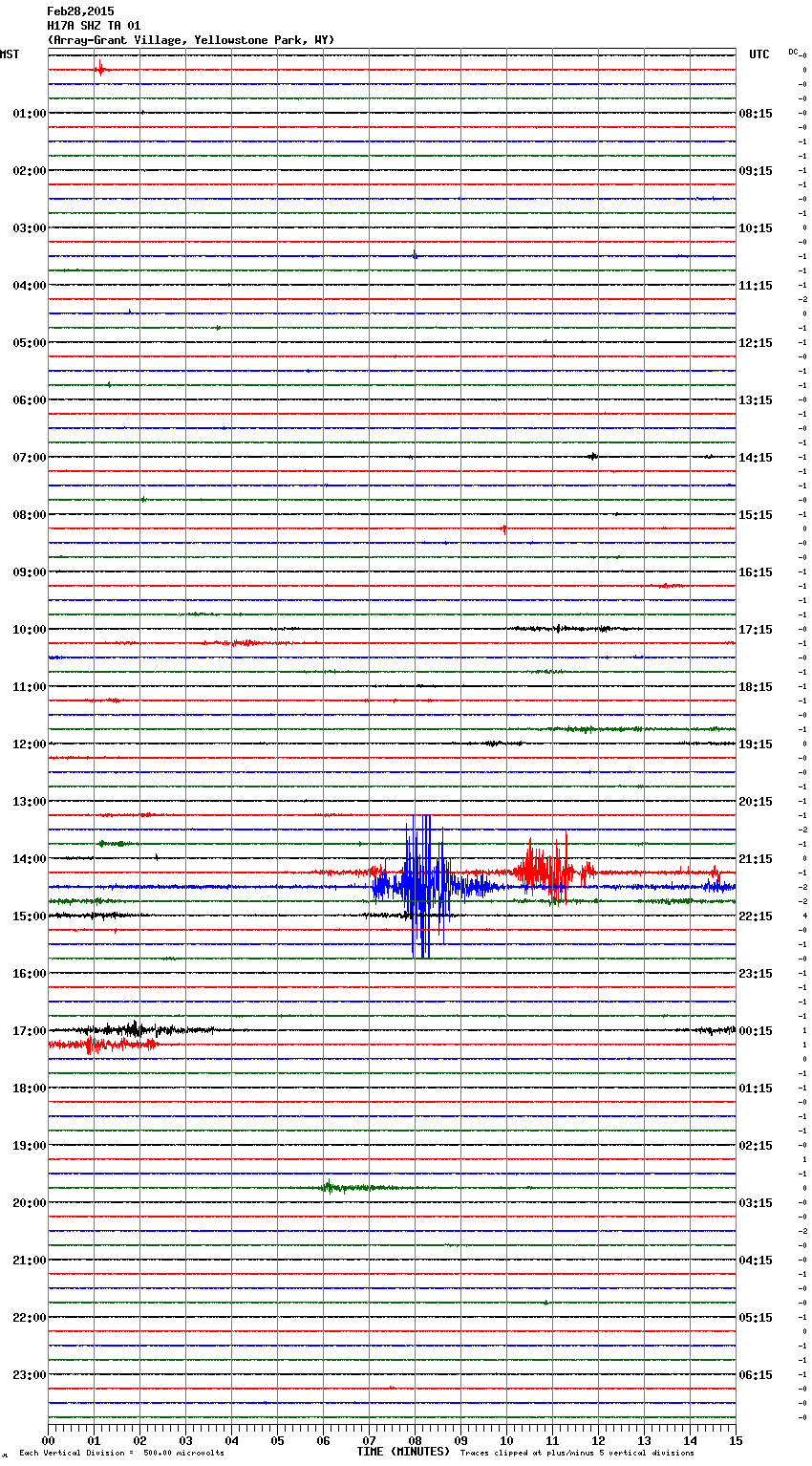Click the 03 minute tick label
Image resolution: width=812 pixels, height=1466 pixels.
point(185,1440)
